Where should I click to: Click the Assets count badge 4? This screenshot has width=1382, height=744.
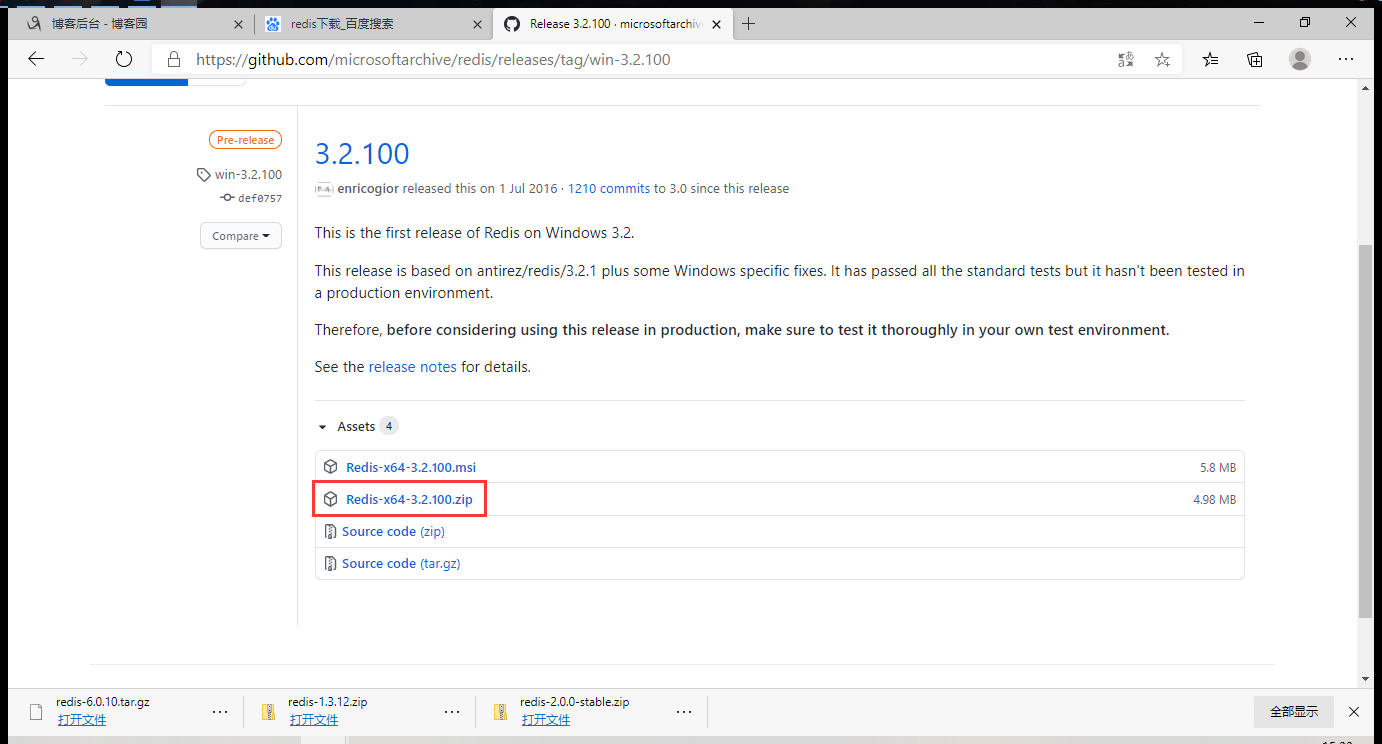click(x=388, y=426)
